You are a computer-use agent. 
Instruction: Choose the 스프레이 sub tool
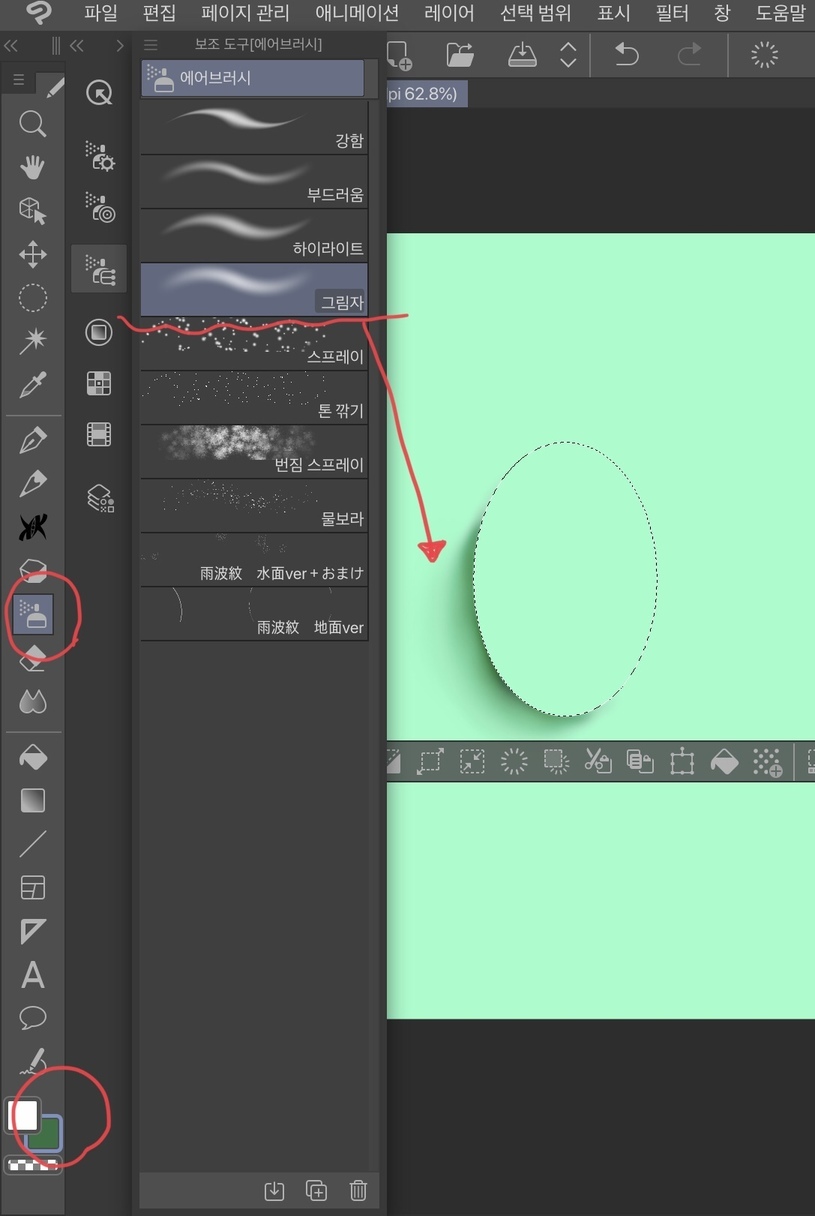click(254, 343)
